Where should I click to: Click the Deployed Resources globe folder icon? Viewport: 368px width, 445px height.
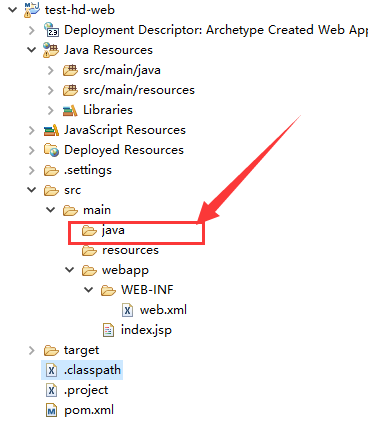pos(51,150)
